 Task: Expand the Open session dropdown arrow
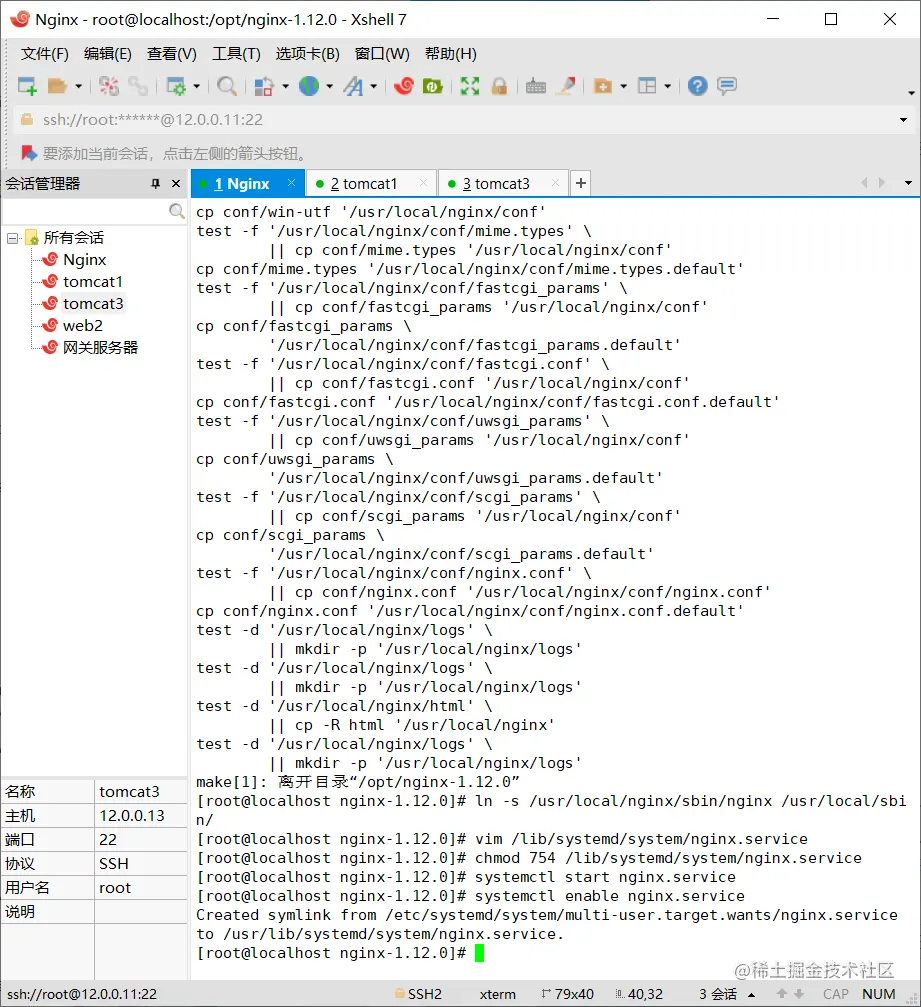tap(78, 86)
